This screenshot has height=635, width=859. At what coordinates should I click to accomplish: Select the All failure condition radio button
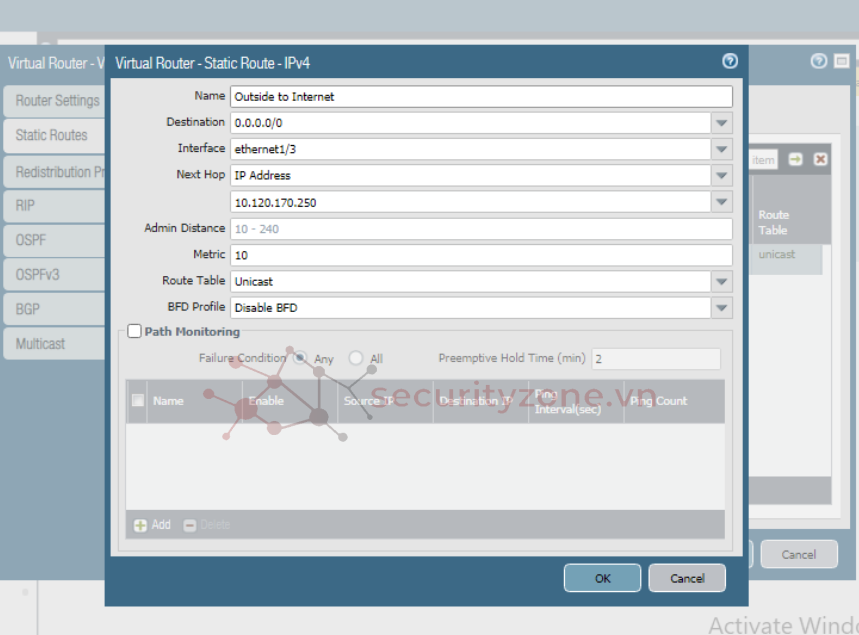(x=356, y=358)
